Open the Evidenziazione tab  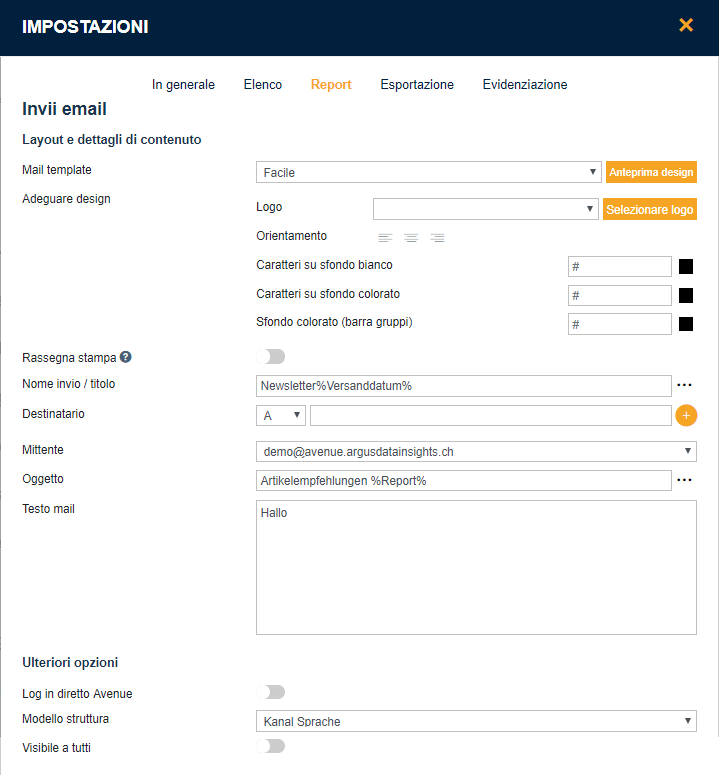pyautogui.click(x=525, y=85)
